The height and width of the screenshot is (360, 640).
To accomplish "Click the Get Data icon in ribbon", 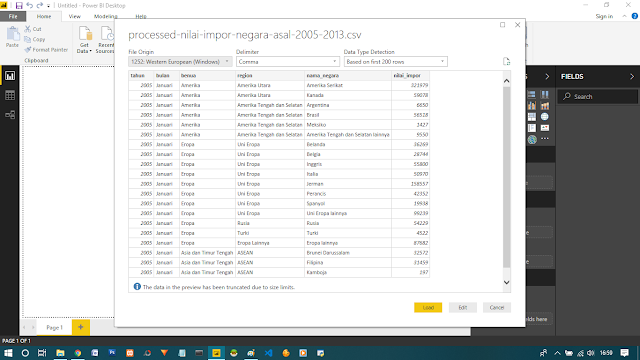I will pos(84,39).
